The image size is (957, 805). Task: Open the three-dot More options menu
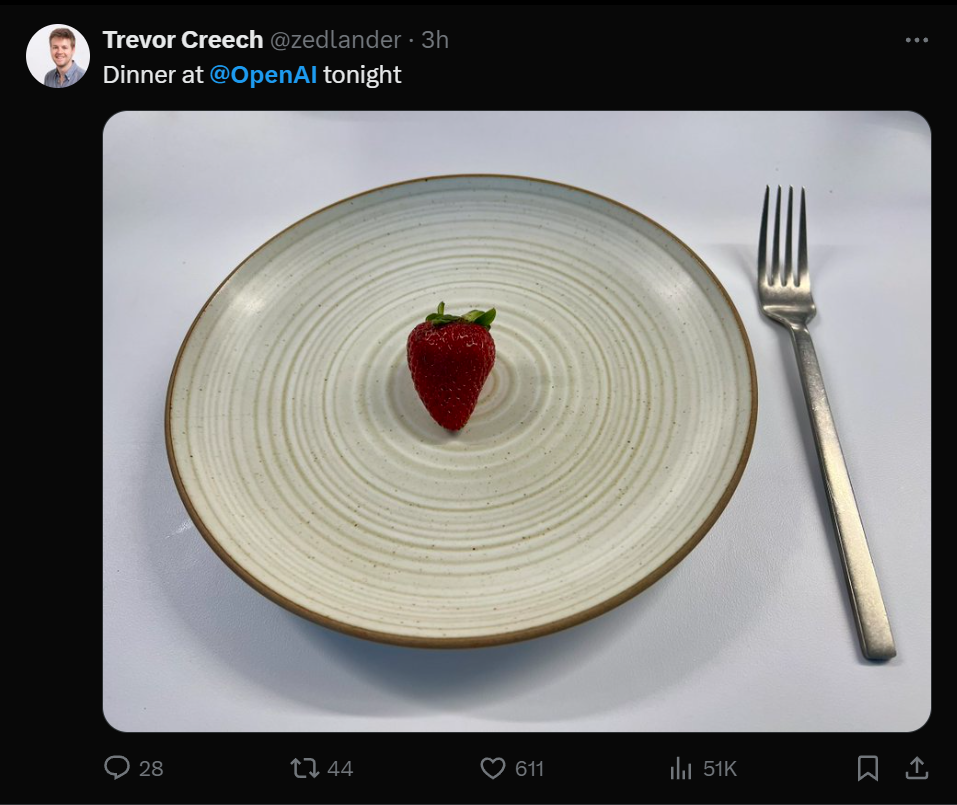coord(916,40)
